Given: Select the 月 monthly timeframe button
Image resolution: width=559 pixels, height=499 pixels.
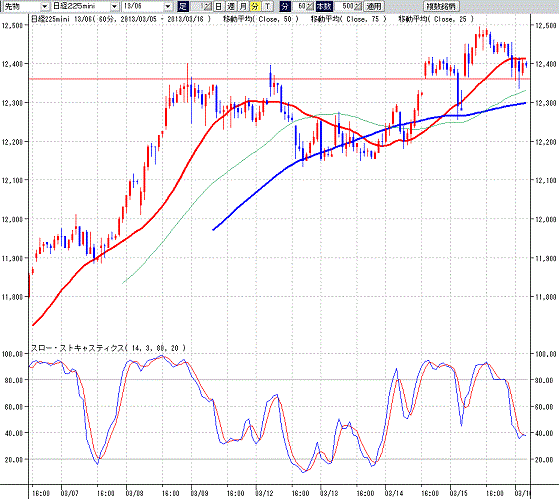Looking at the screenshot, I should [x=243, y=6].
